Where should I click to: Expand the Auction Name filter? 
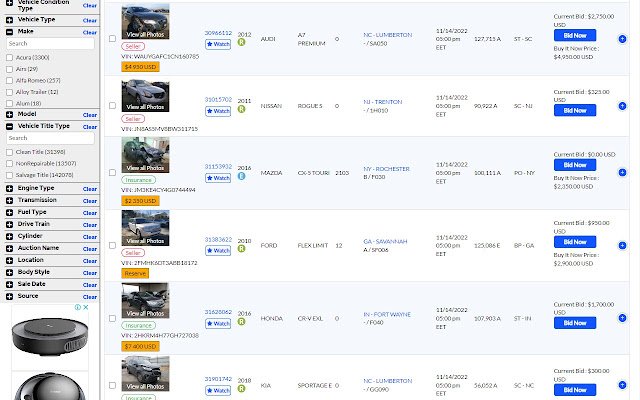click(x=9, y=249)
